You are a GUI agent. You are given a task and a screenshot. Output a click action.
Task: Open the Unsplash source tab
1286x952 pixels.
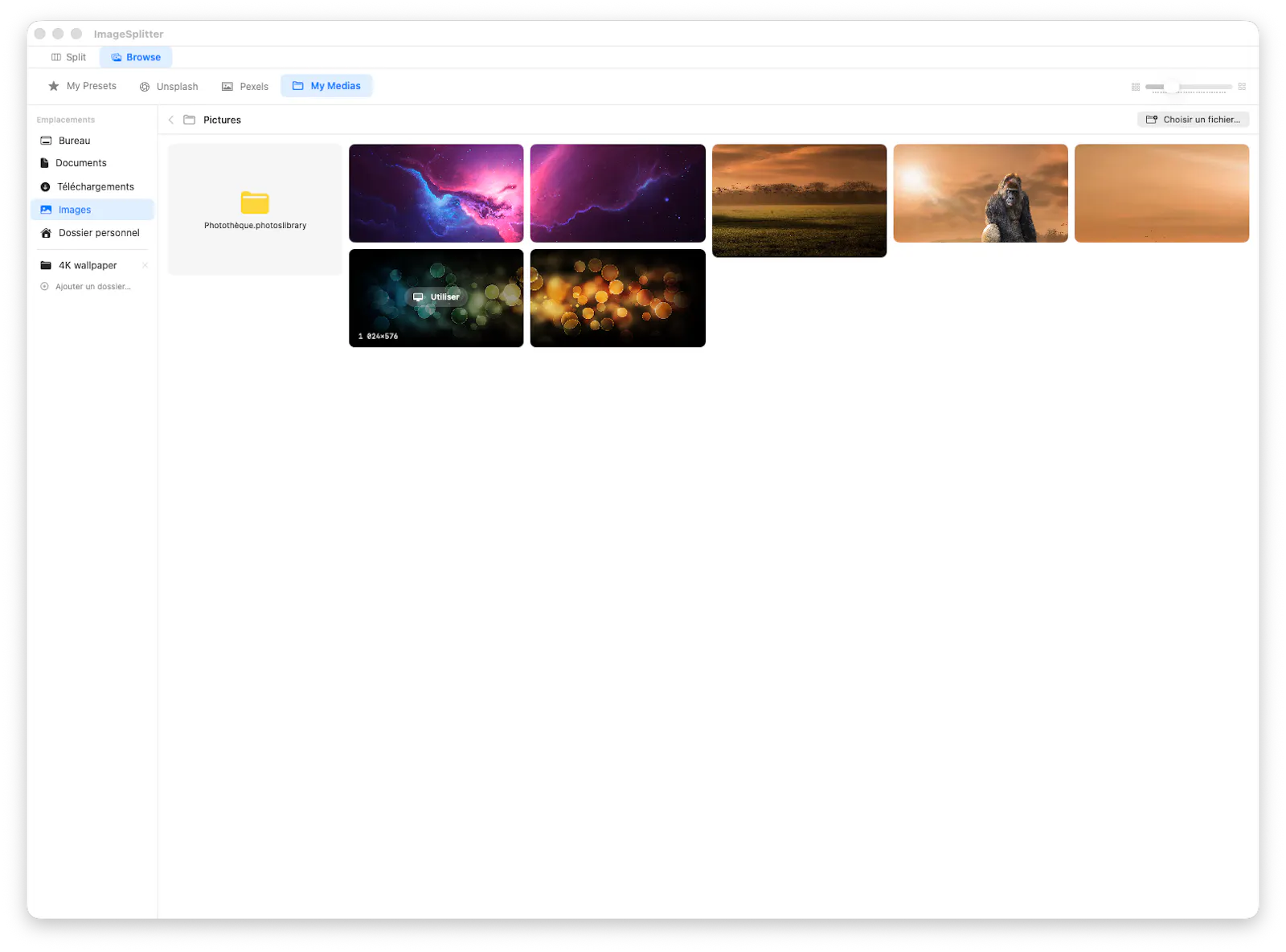[x=169, y=87]
